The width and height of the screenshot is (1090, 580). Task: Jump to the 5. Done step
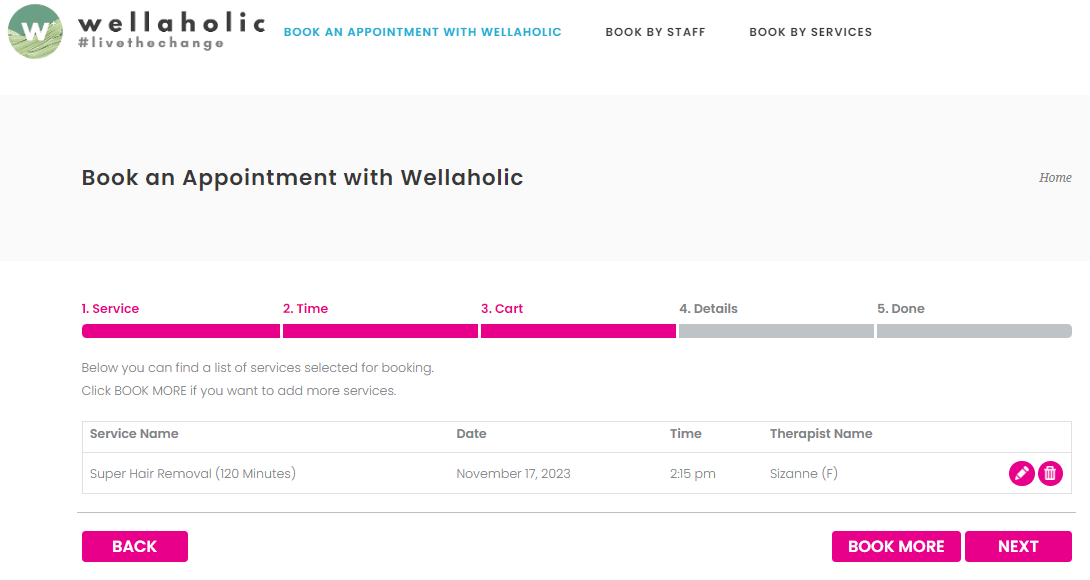pyautogui.click(x=902, y=308)
